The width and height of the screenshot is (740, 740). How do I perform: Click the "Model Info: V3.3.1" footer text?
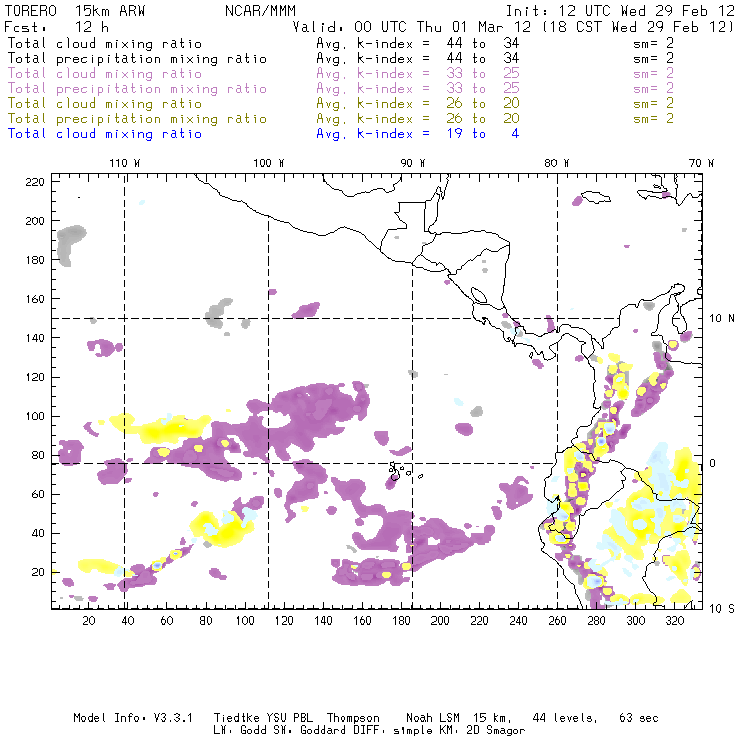[x=133, y=718]
